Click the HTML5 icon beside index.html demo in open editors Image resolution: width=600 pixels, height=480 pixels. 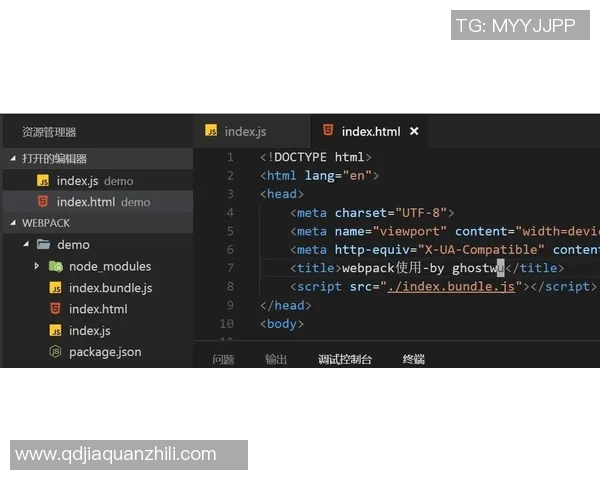pyautogui.click(x=43, y=202)
